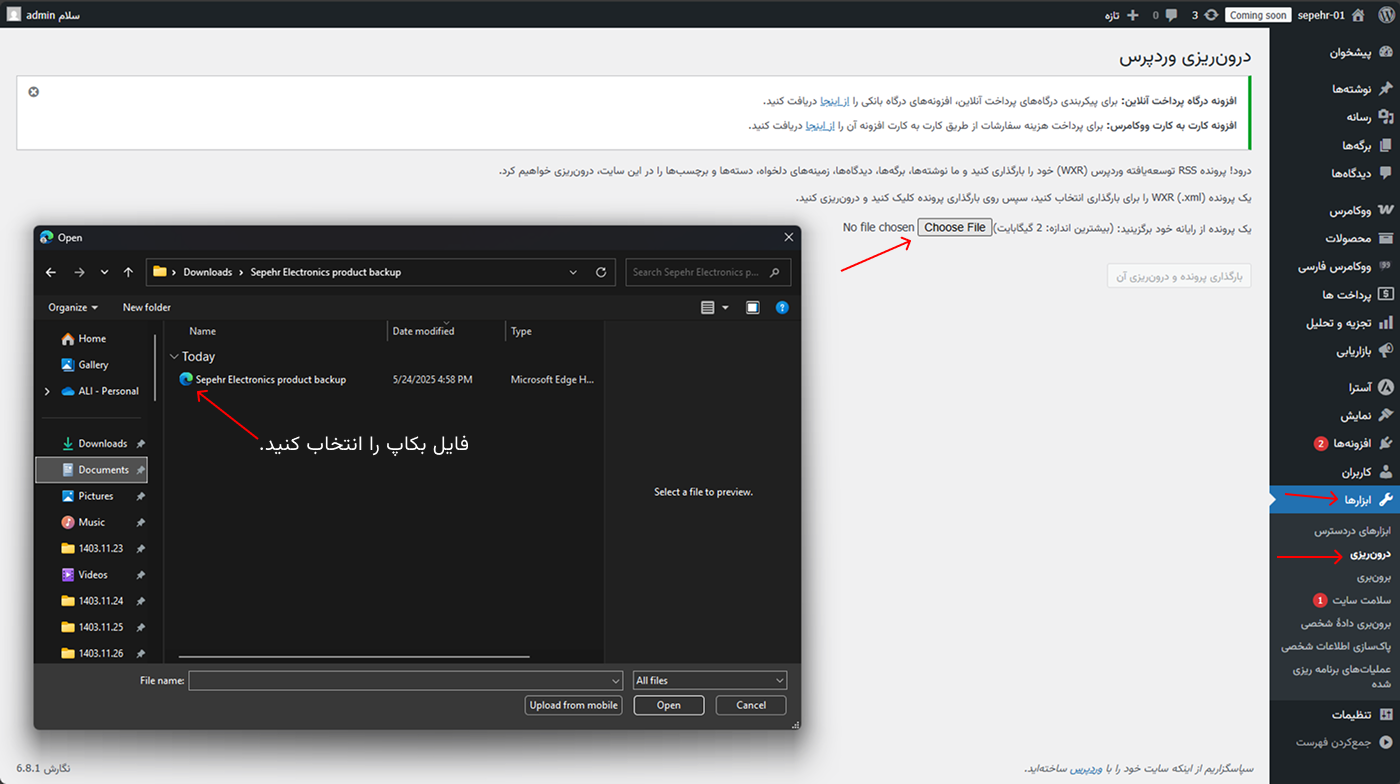
Task: Click the back arrow in file dialog
Action: pos(51,272)
